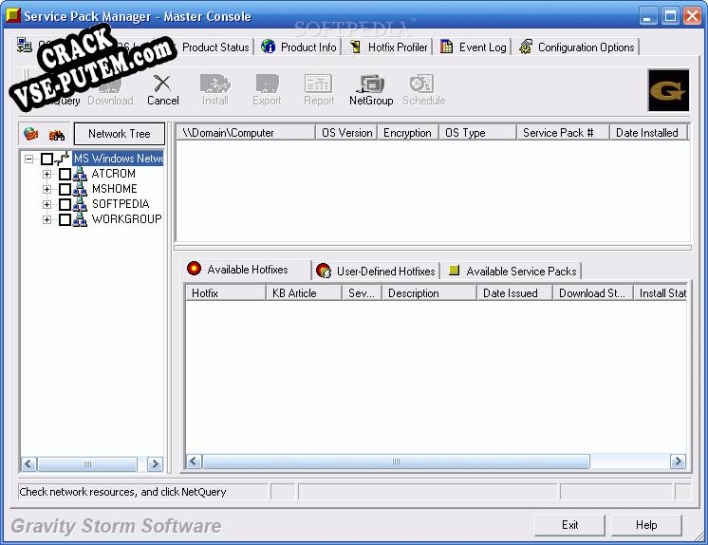Sort by the Hotfix column header
Image resolution: width=708 pixels, height=545 pixels.
point(225,293)
